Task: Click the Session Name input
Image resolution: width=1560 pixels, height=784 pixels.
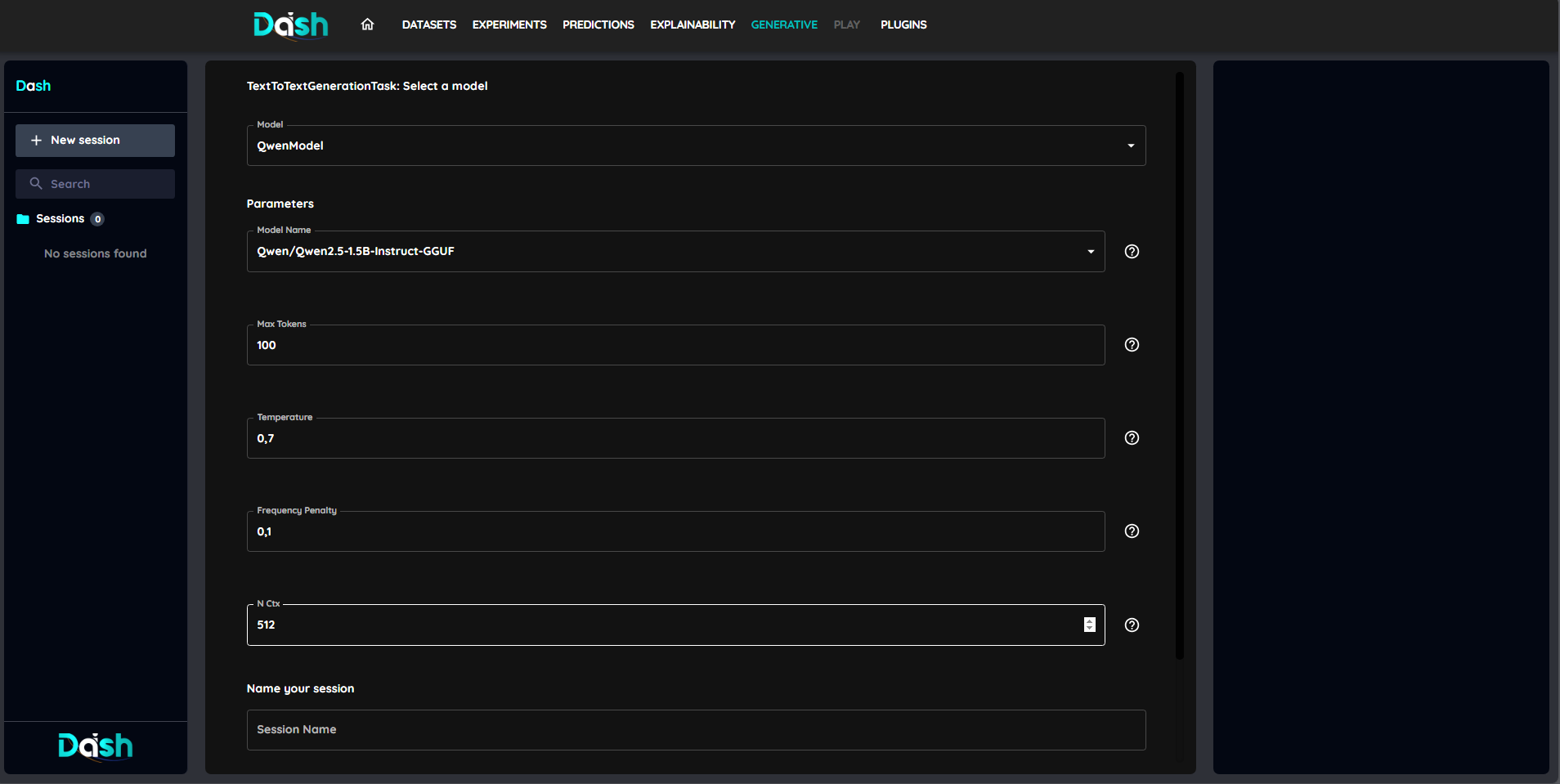Action: coord(696,730)
